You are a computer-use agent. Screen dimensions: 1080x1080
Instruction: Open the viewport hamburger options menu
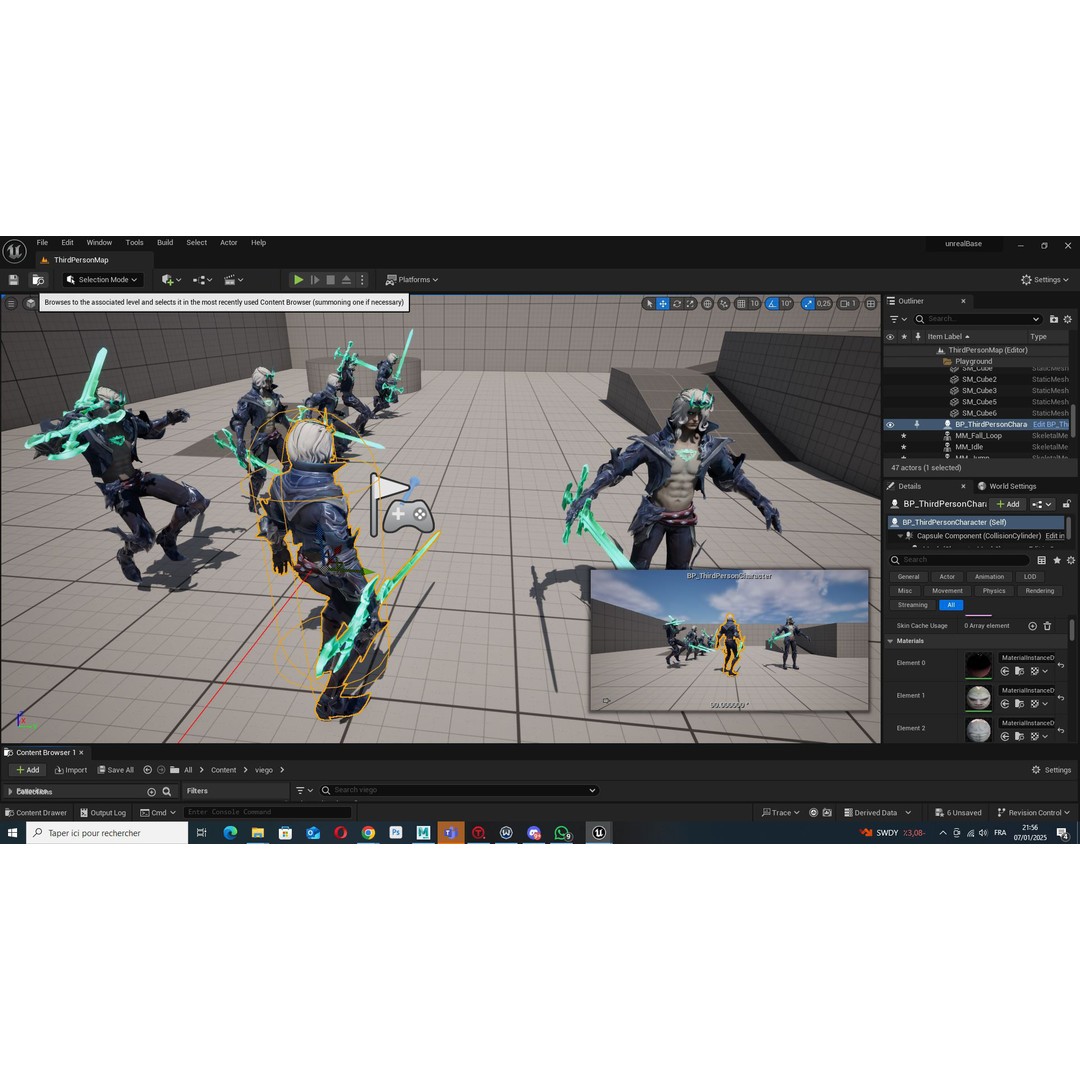pyautogui.click(x=11, y=303)
